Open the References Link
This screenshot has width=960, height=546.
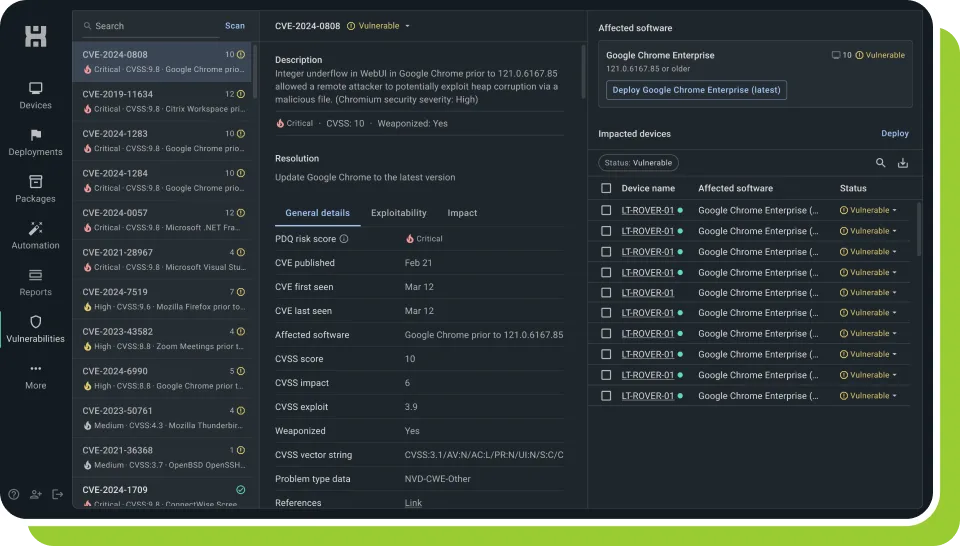413,503
